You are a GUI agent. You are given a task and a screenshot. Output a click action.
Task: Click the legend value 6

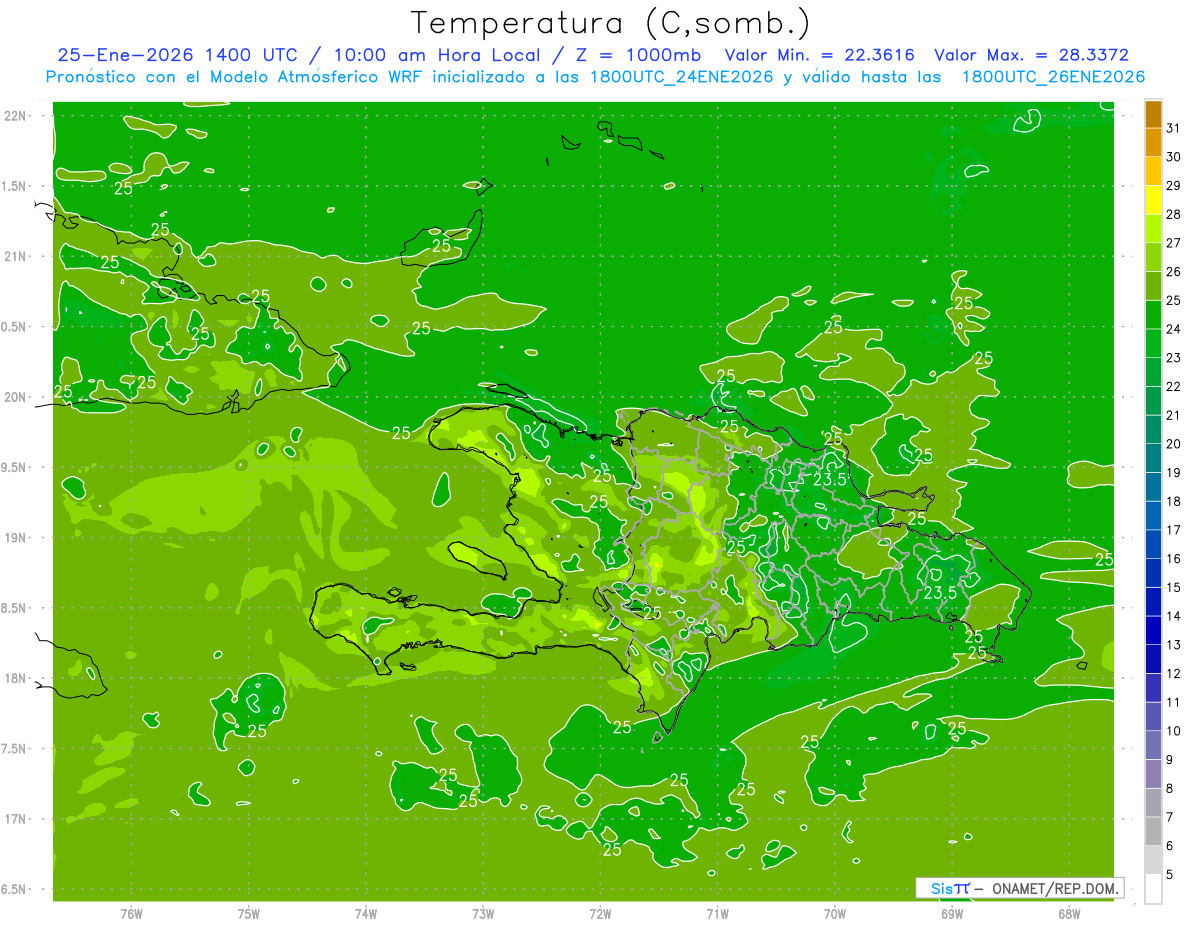(x=1169, y=846)
